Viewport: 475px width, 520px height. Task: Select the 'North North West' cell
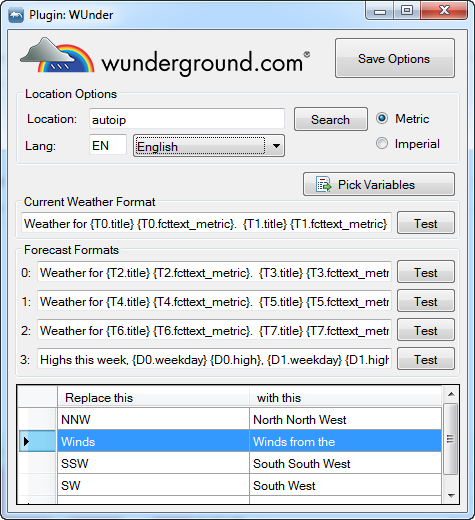345,419
